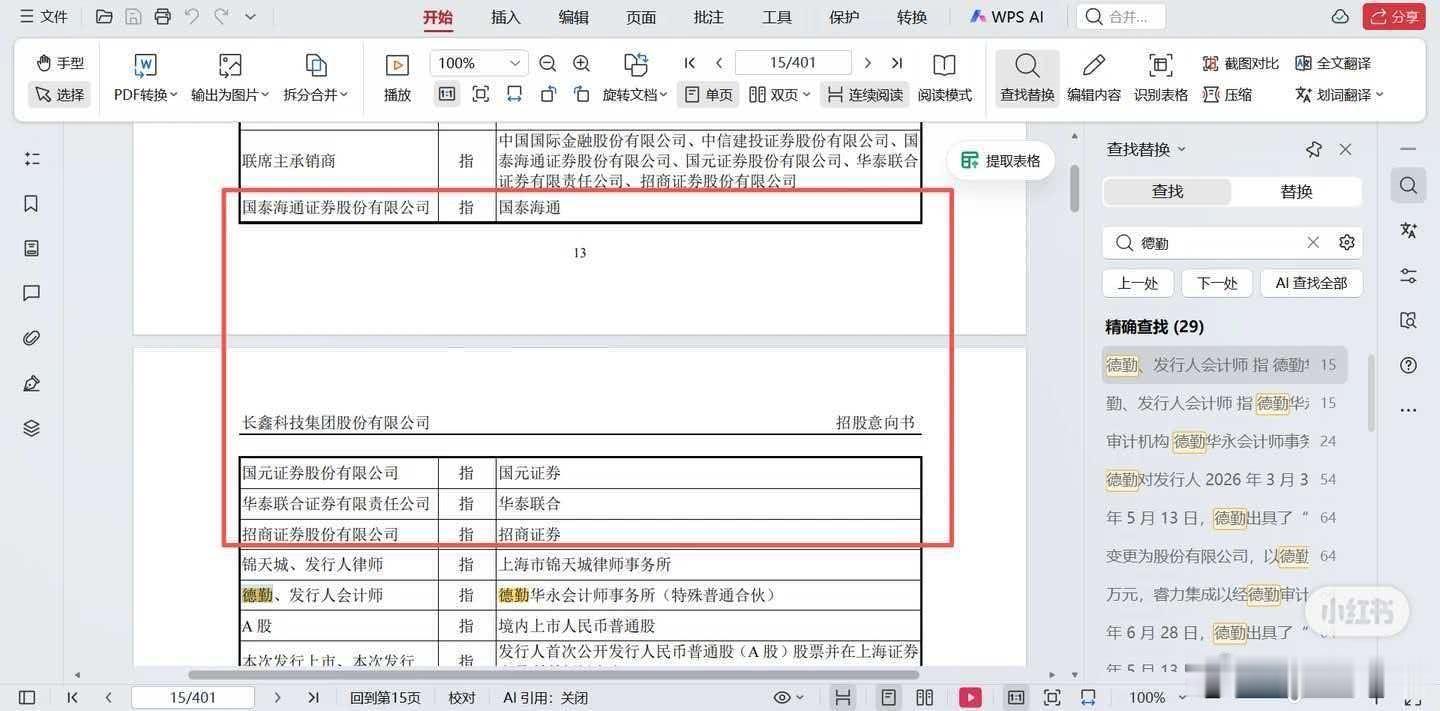This screenshot has height=711, width=1440.
Task: Open layers panel in left sidebar
Action: point(32,428)
